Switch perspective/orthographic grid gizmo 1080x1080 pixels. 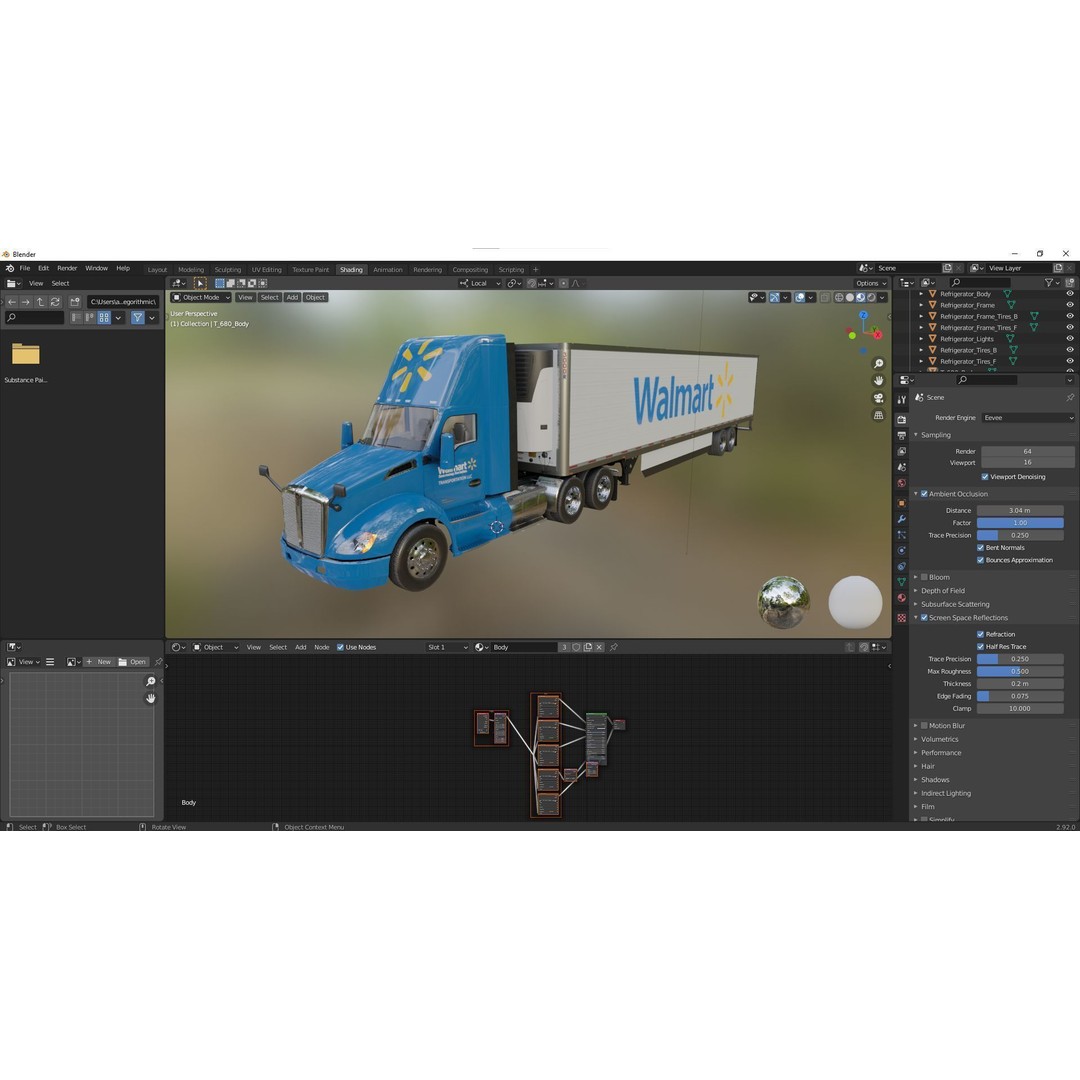click(x=878, y=415)
